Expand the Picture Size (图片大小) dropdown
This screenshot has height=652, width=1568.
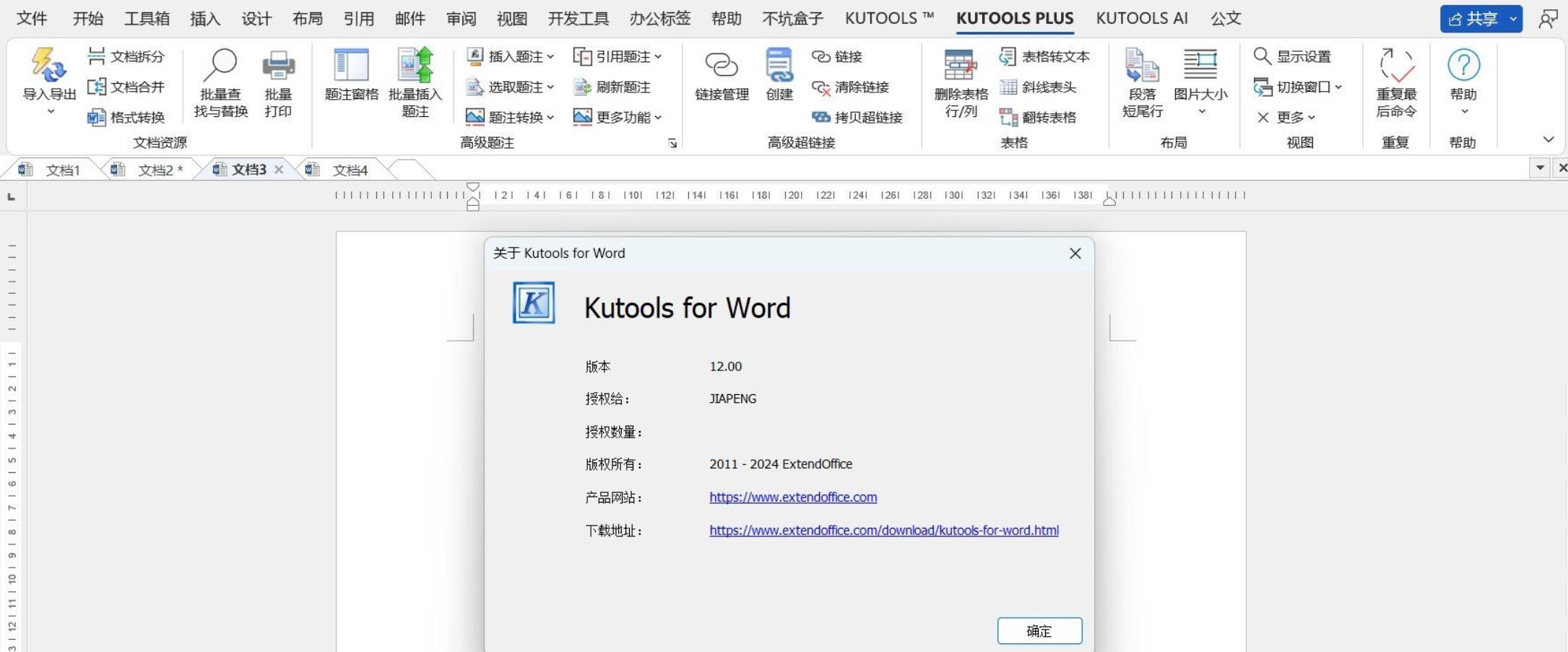(x=1202, y=111)
